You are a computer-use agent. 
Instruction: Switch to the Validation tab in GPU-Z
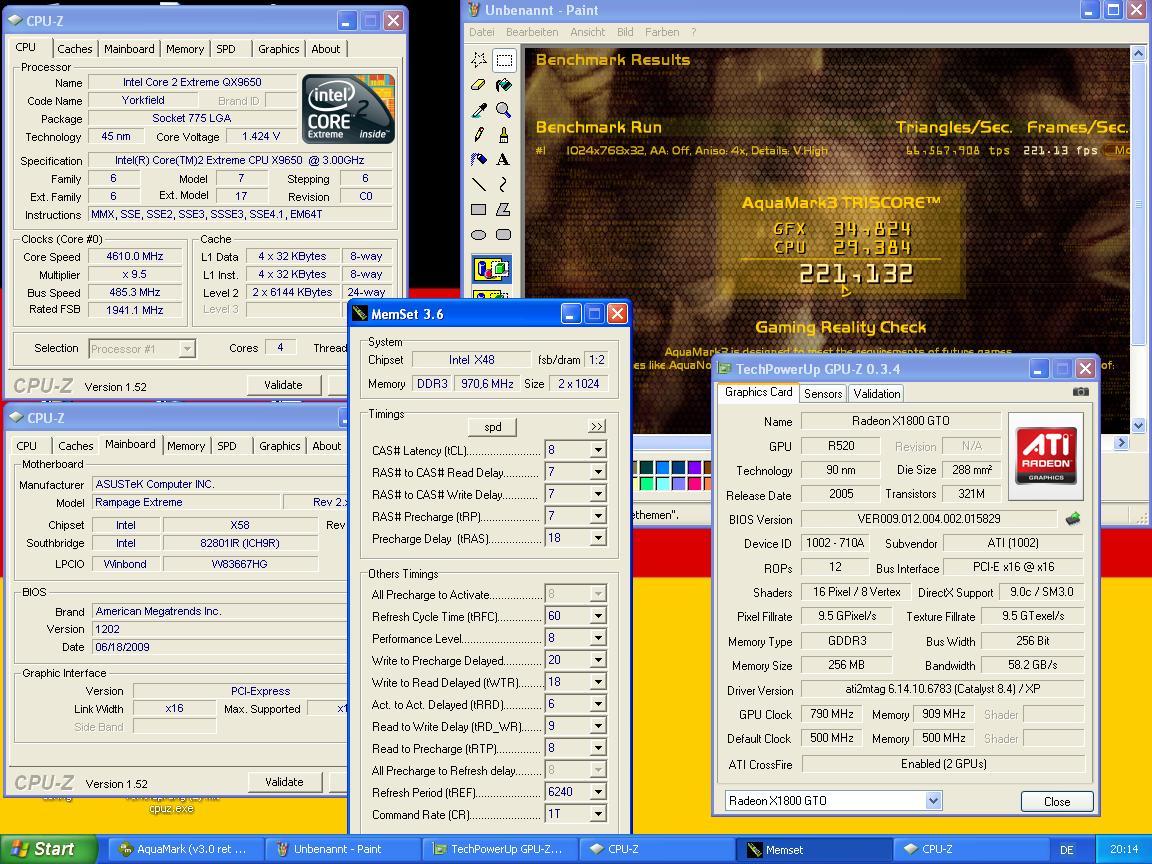coord(876,393)
